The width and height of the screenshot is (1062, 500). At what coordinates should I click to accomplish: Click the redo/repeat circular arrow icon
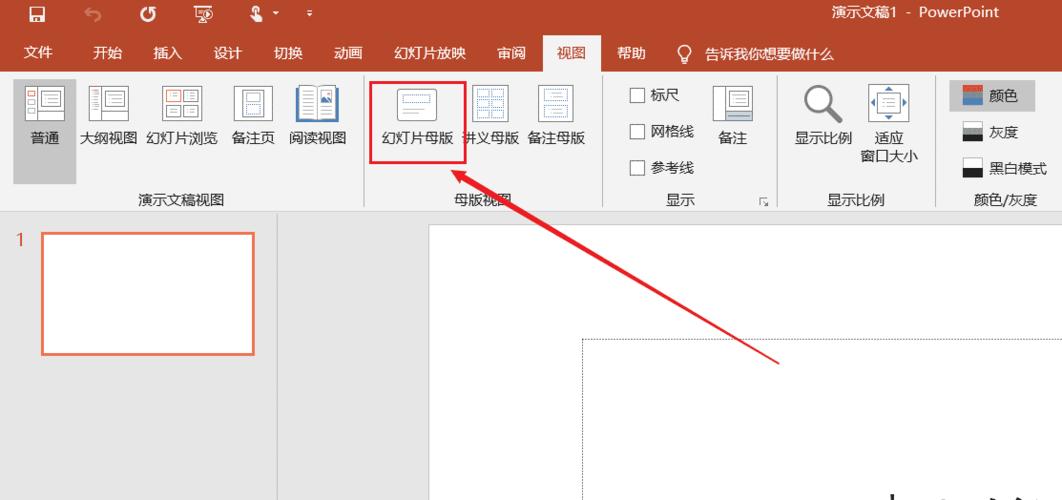(x=148, y=14)
